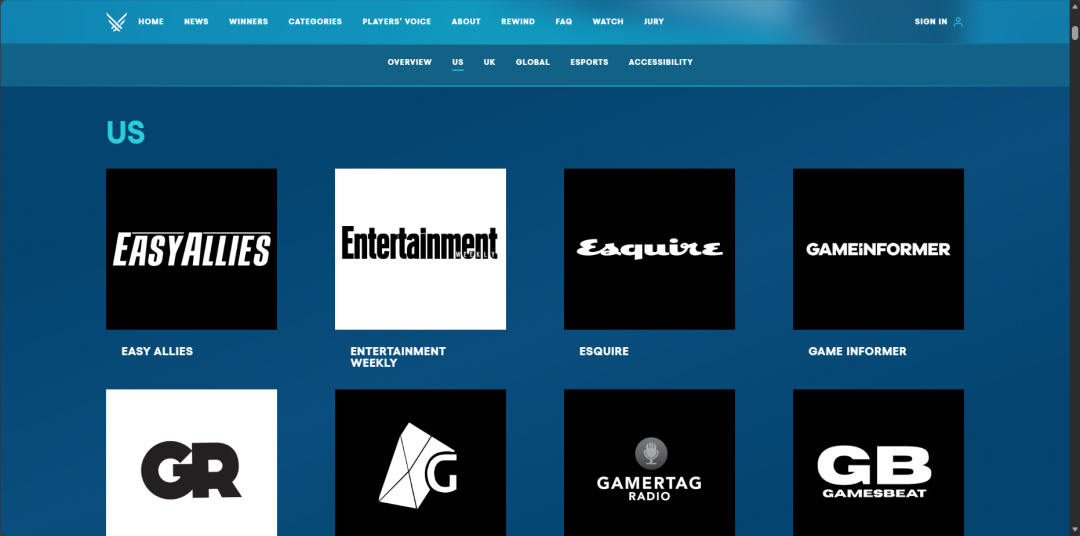Open the Entertainment Weekly logo tile
Image resolution: width=1080 pixels, height=536 pixels.
click(420, 249)
